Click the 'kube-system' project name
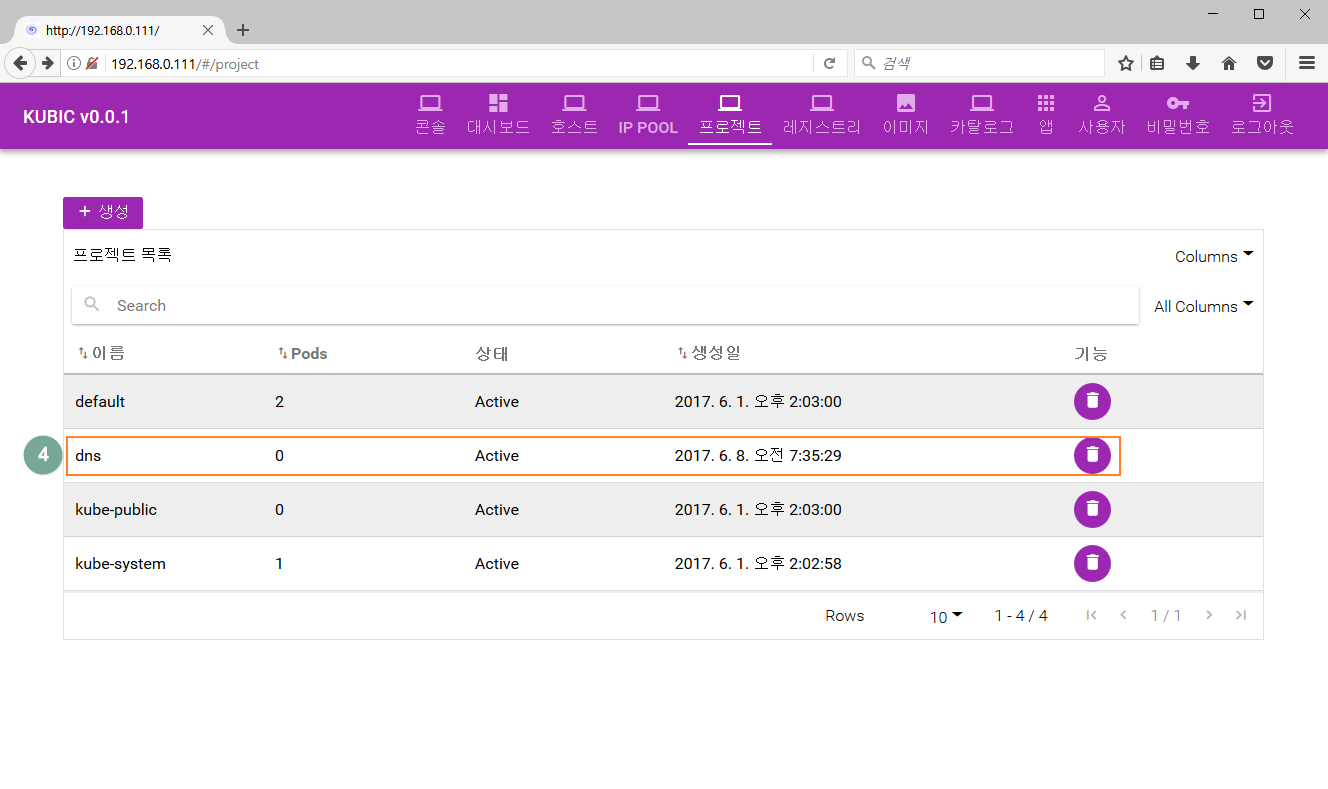 [120, 564]
